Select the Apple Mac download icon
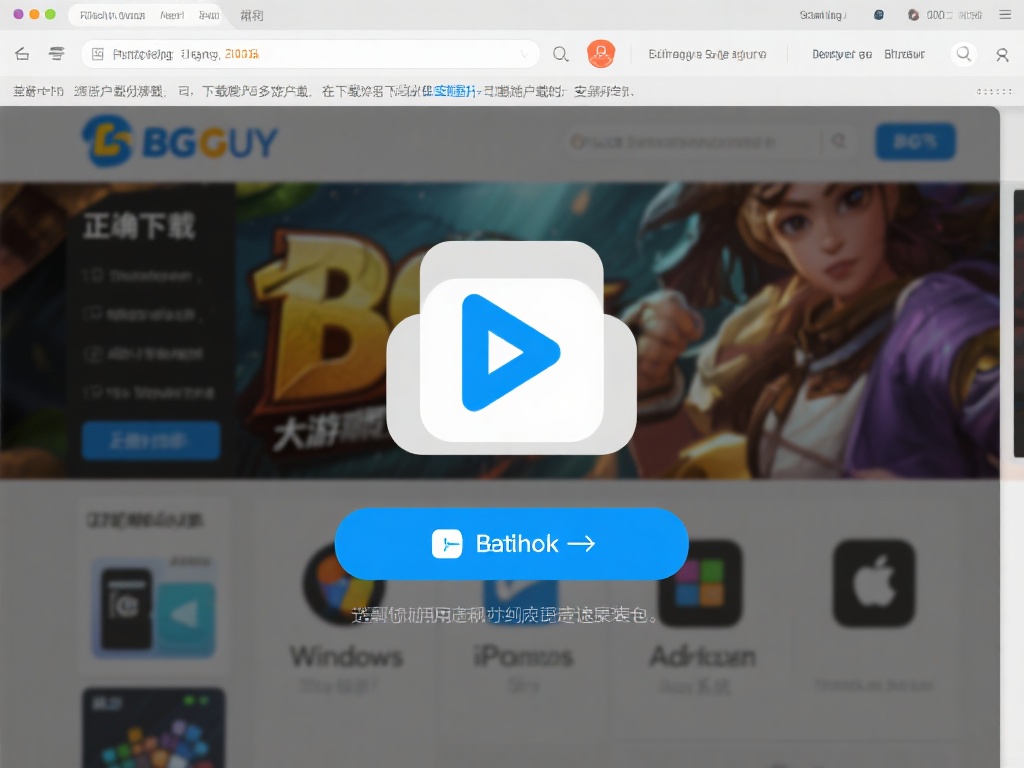Viewport: 1024px width, 768px height. tap(874, 584)
